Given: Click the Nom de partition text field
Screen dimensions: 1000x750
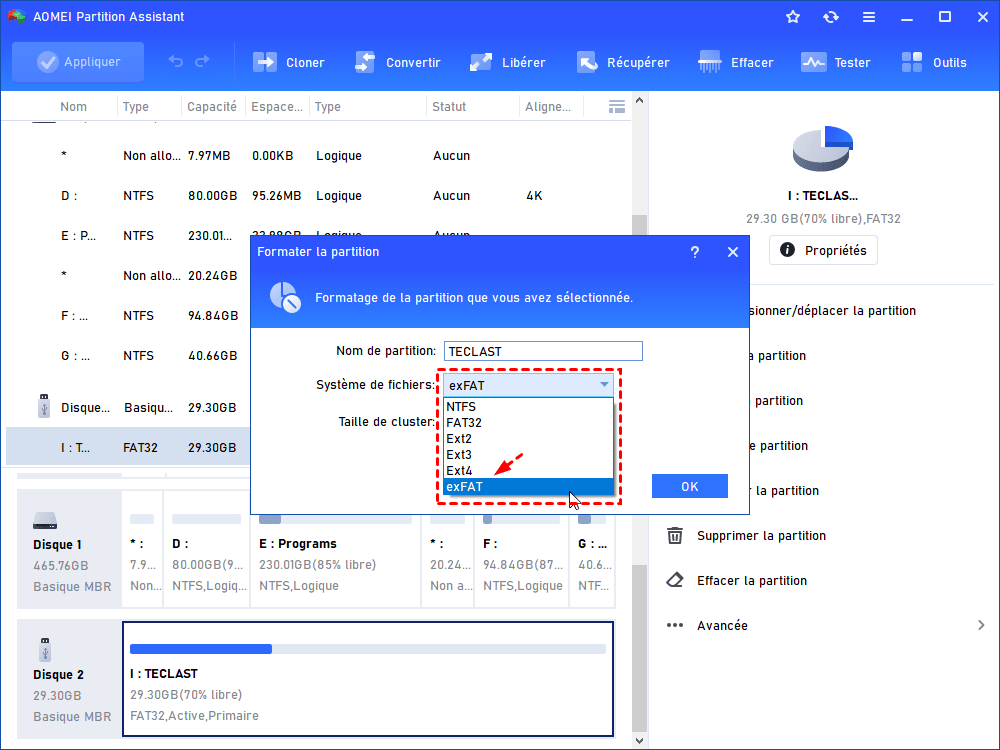Looking at the screenshot, I should pyautogui.click(x=543, y=351).
